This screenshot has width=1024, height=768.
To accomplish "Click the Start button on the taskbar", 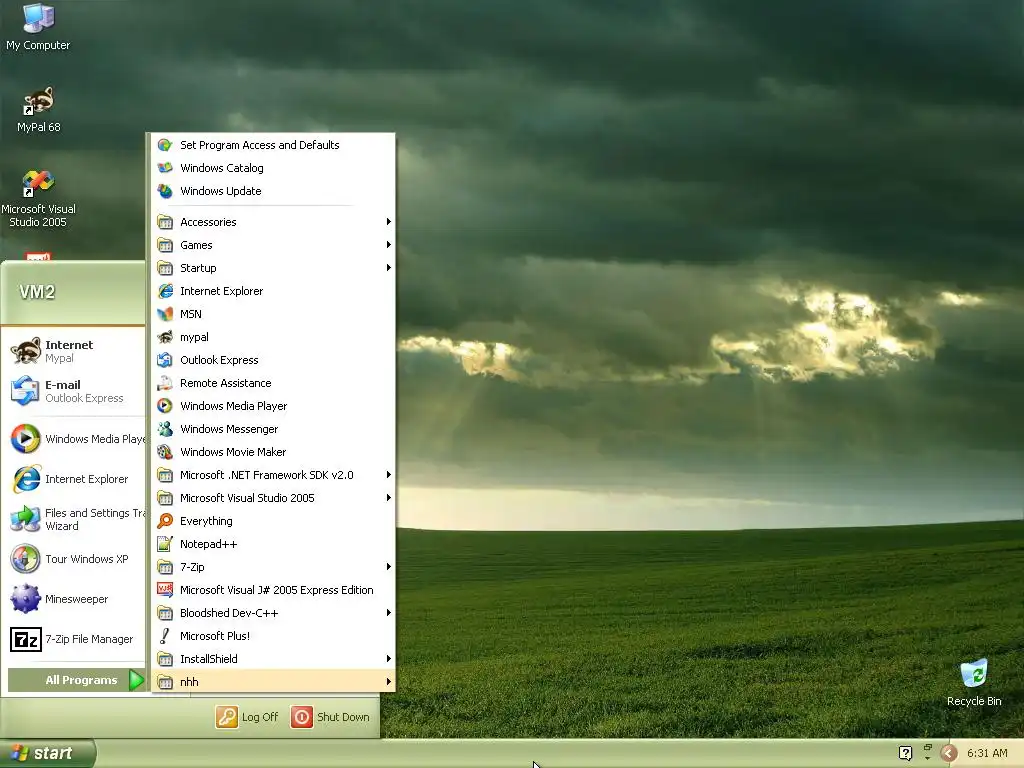I will pos(46,753).
